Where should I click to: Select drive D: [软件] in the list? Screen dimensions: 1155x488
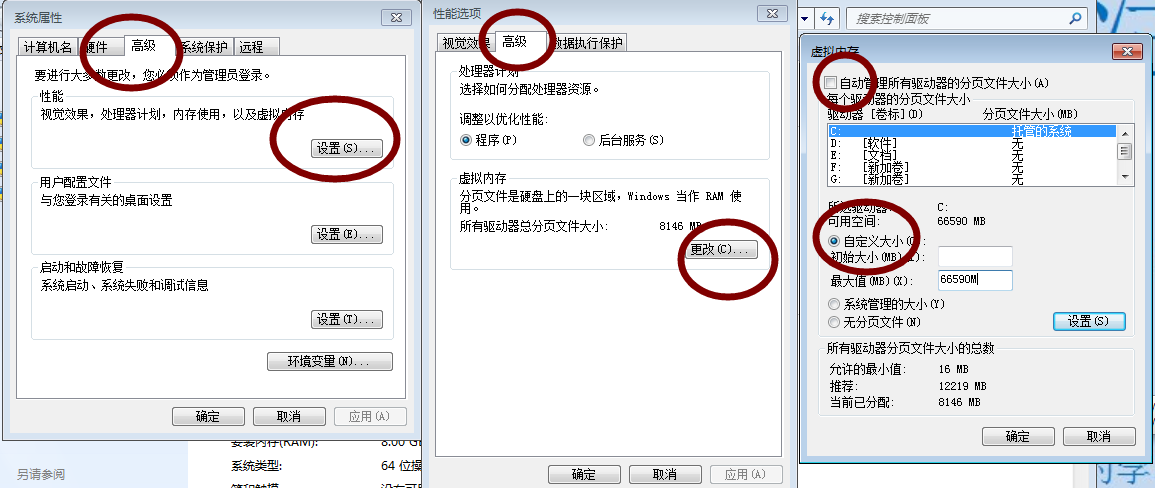coord(972,143)
